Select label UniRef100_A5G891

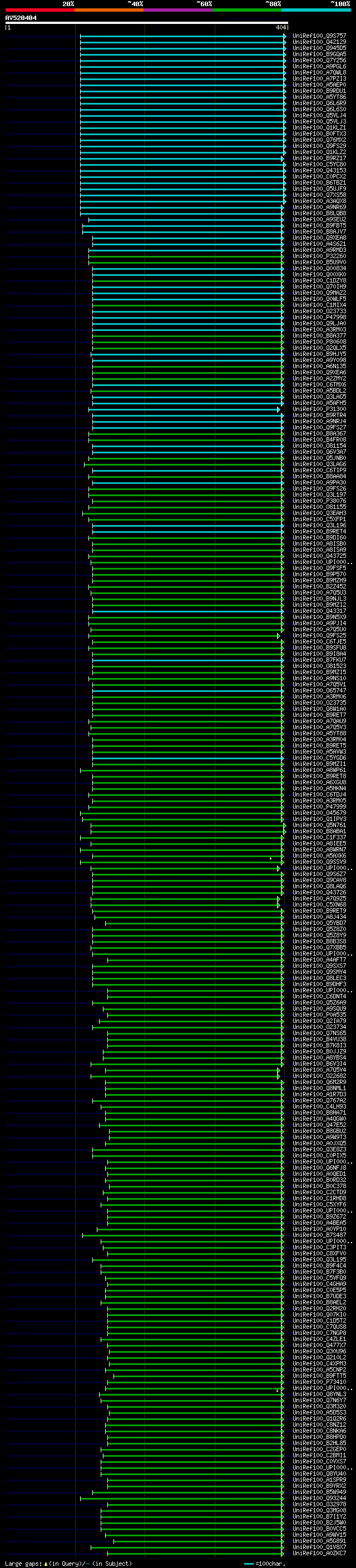click(x=319, y=1541)
